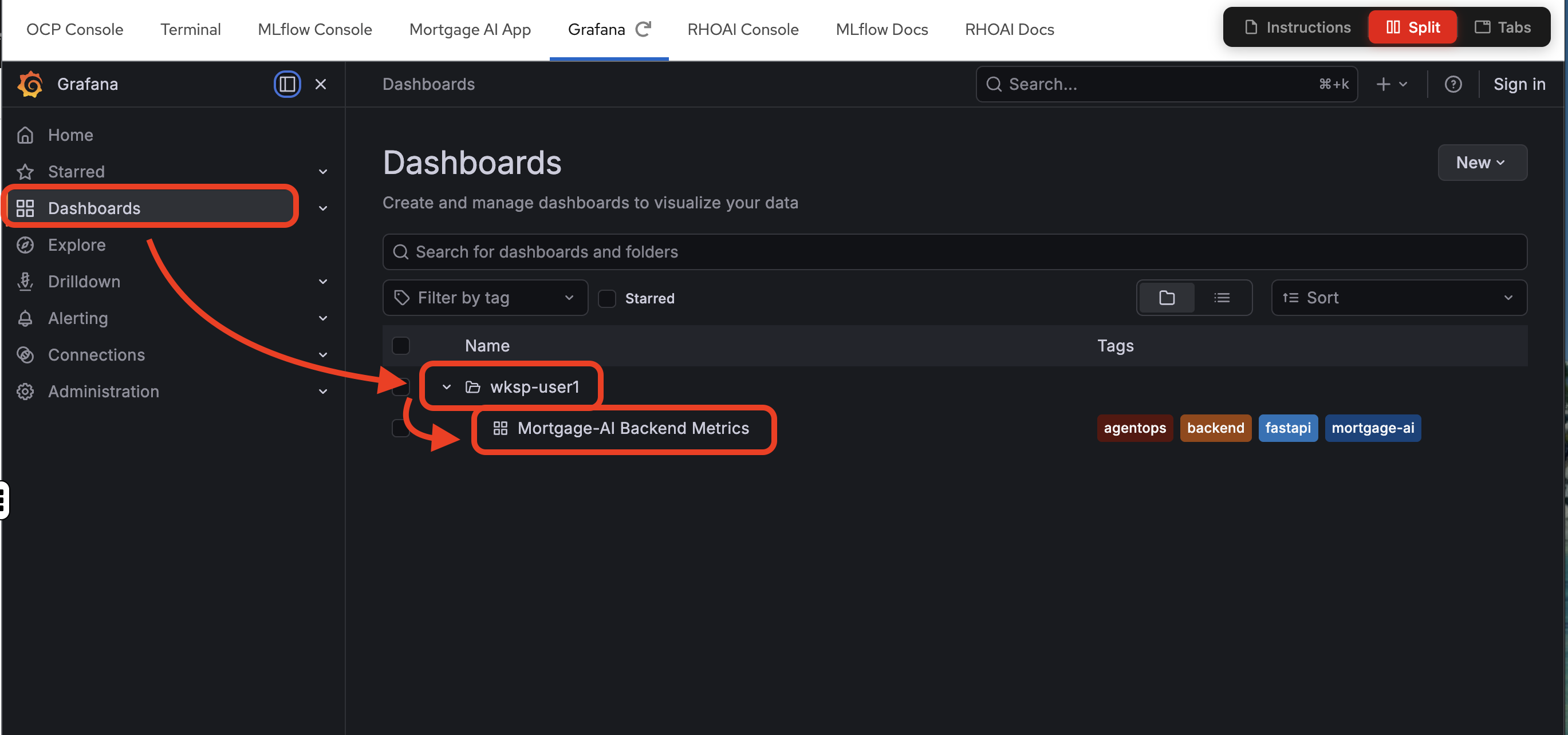Image resolution: width=1568 pixels, height=735 pixels.
Task: Expand the Drilldown section chevron
Action: click(323, 281)
